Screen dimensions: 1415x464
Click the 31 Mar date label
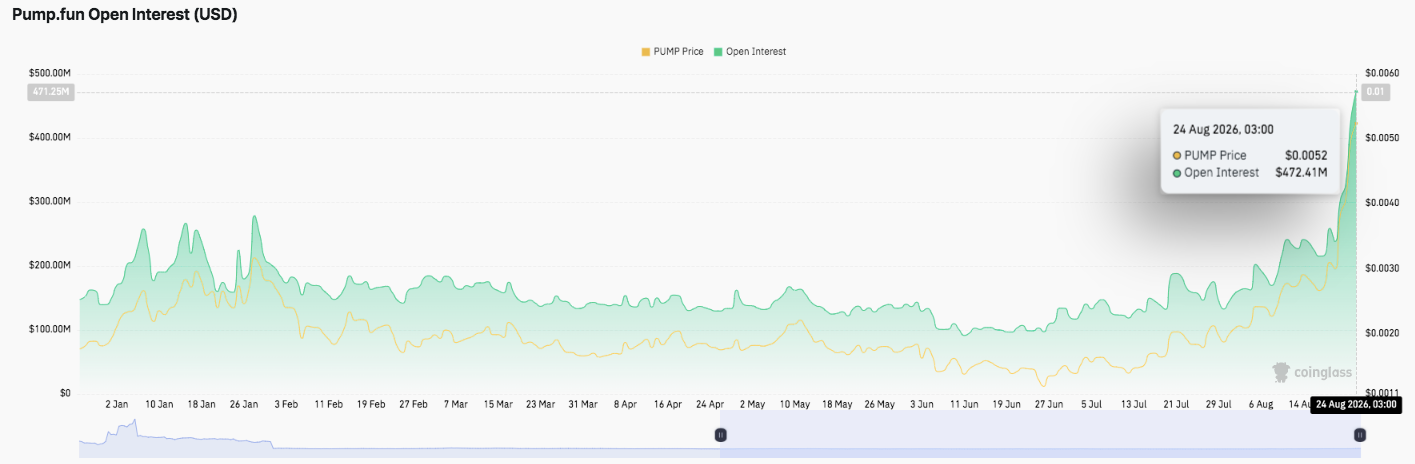point(583,405)
